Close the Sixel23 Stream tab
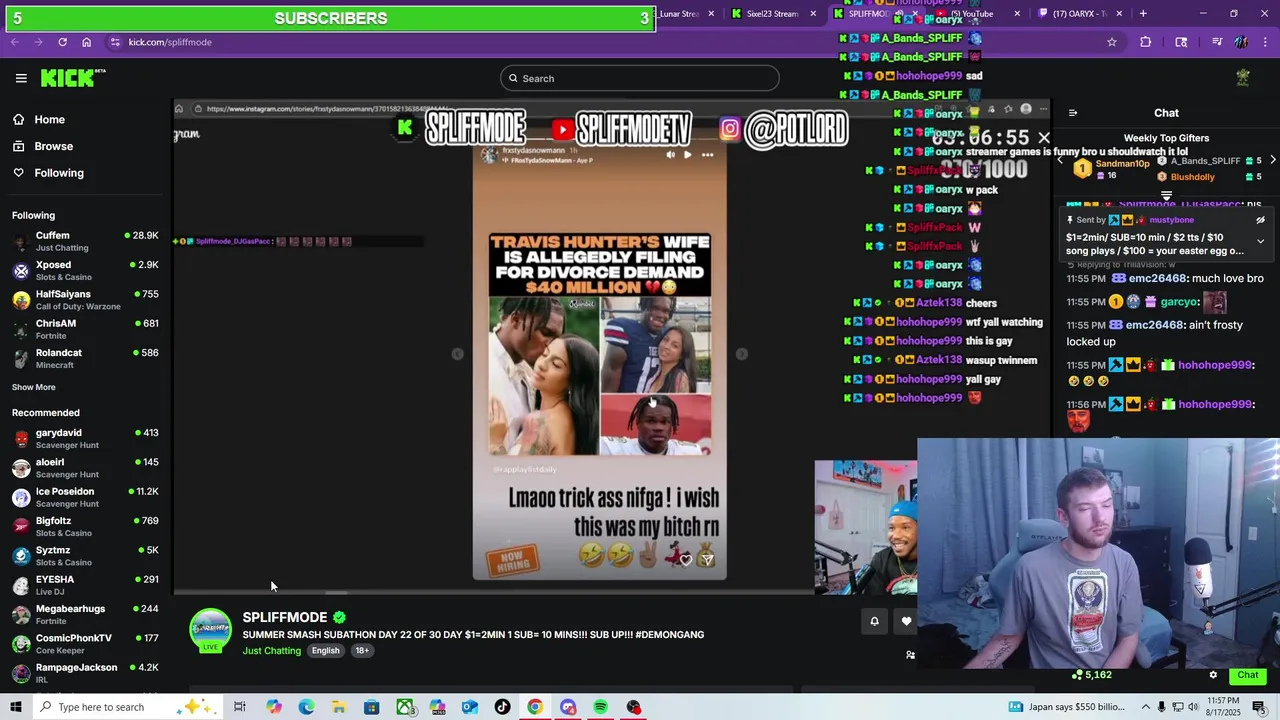The image size is (1280, 720). pyautogui.click(x=813, y=14)
